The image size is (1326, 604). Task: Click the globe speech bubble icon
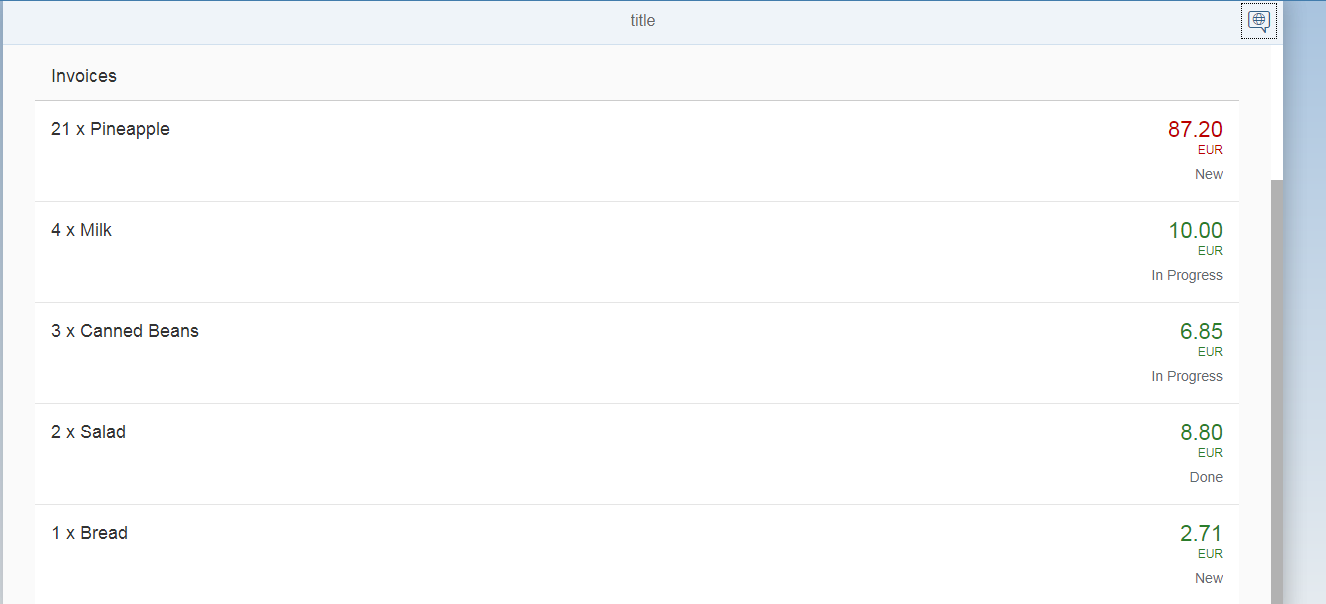click(1259, 20)
